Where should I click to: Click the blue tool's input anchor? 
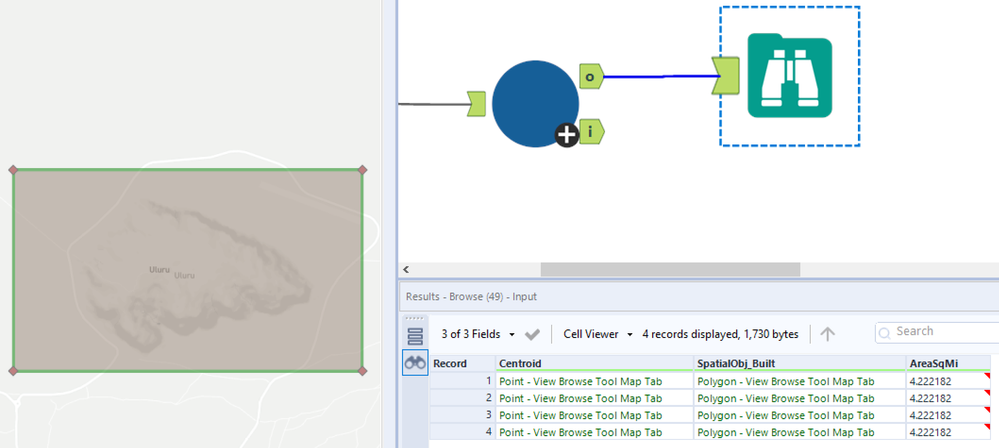[476, 104]
